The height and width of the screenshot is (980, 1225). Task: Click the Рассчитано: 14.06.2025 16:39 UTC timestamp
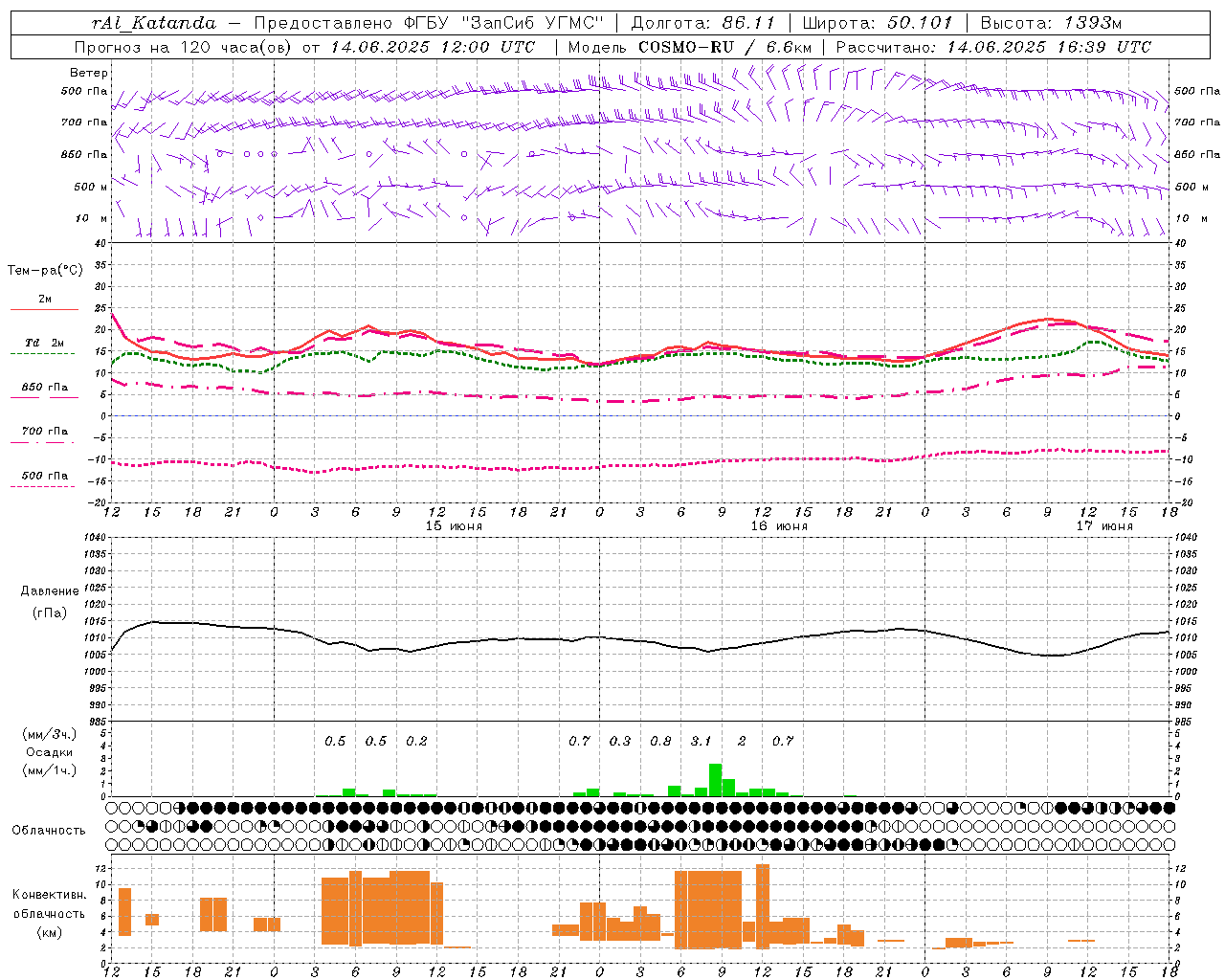pos(993,47)
